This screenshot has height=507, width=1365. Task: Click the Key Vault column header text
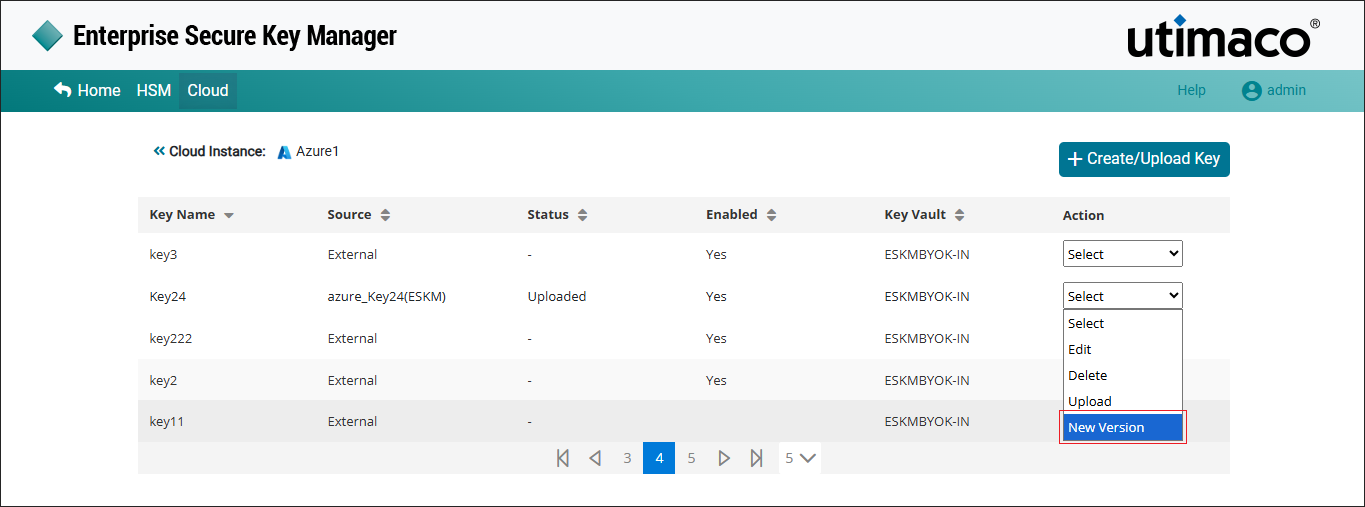coord(915,215)
